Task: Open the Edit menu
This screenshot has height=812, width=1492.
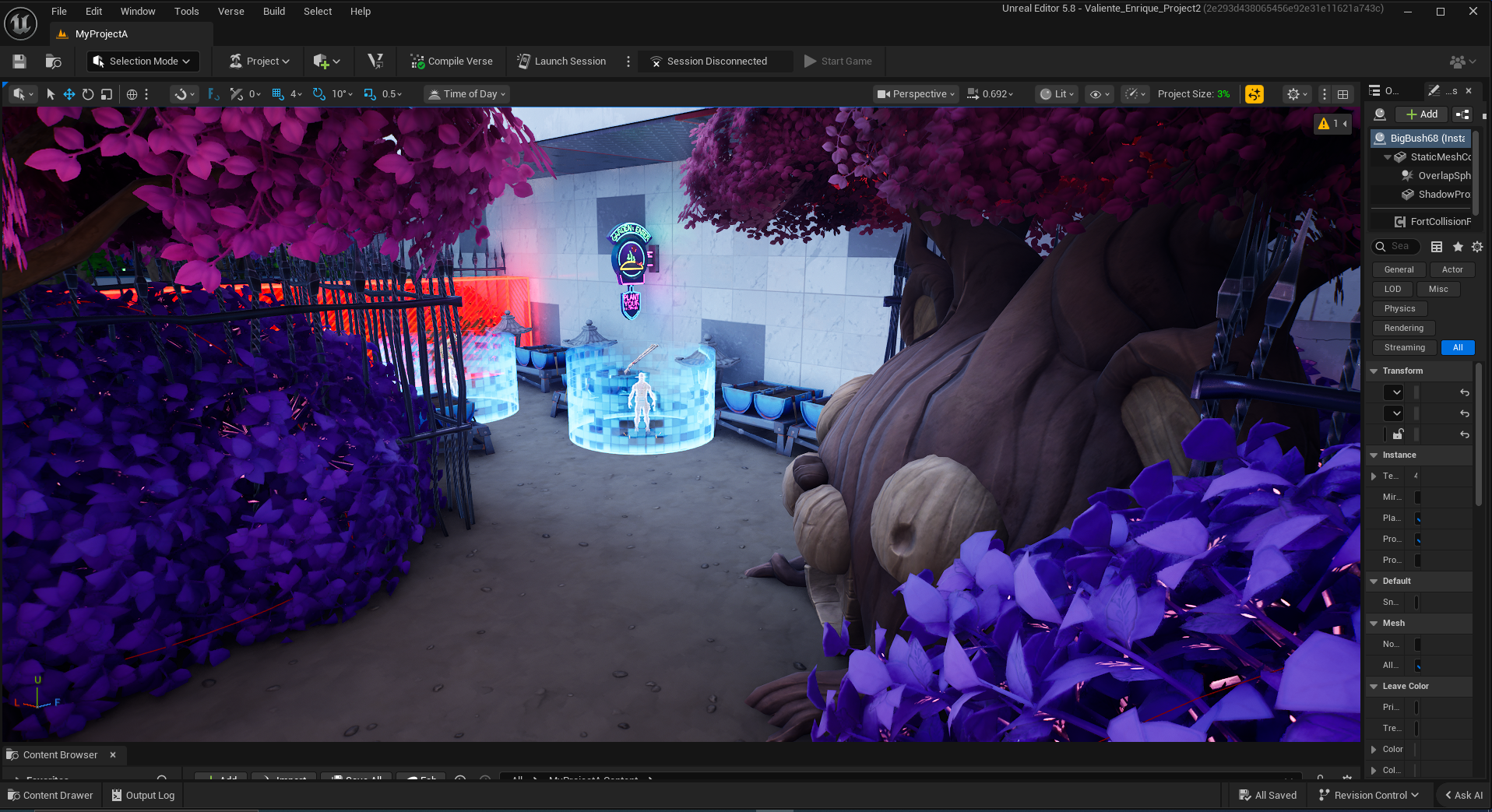Action: [x=94, y=12]
